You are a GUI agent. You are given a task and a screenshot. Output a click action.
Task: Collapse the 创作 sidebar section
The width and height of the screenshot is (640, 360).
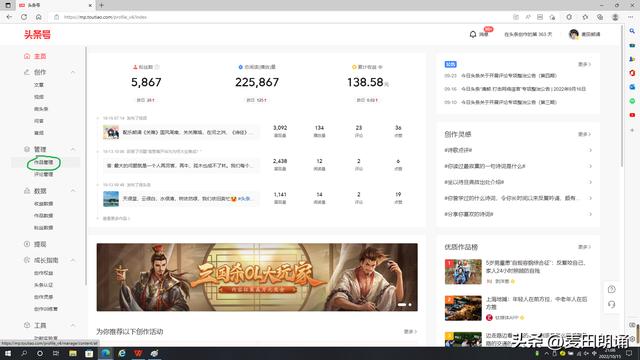[73, 72]
